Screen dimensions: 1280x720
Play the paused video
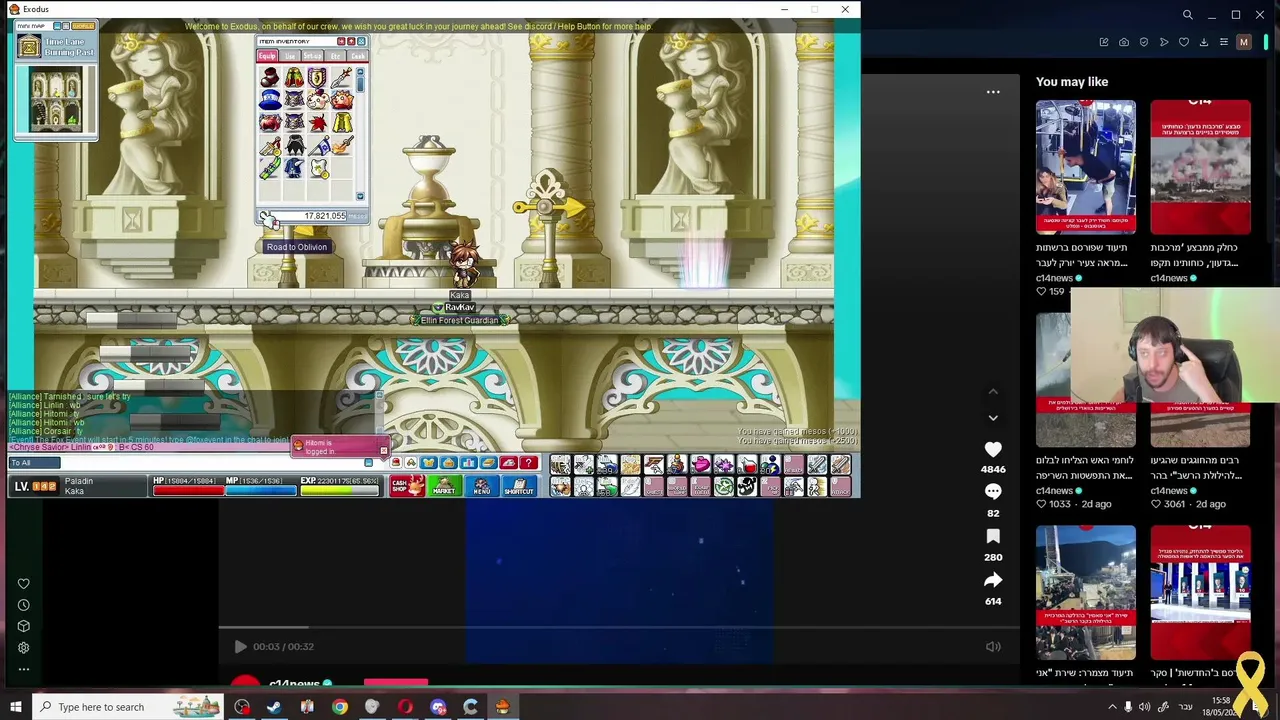[240, 647]
